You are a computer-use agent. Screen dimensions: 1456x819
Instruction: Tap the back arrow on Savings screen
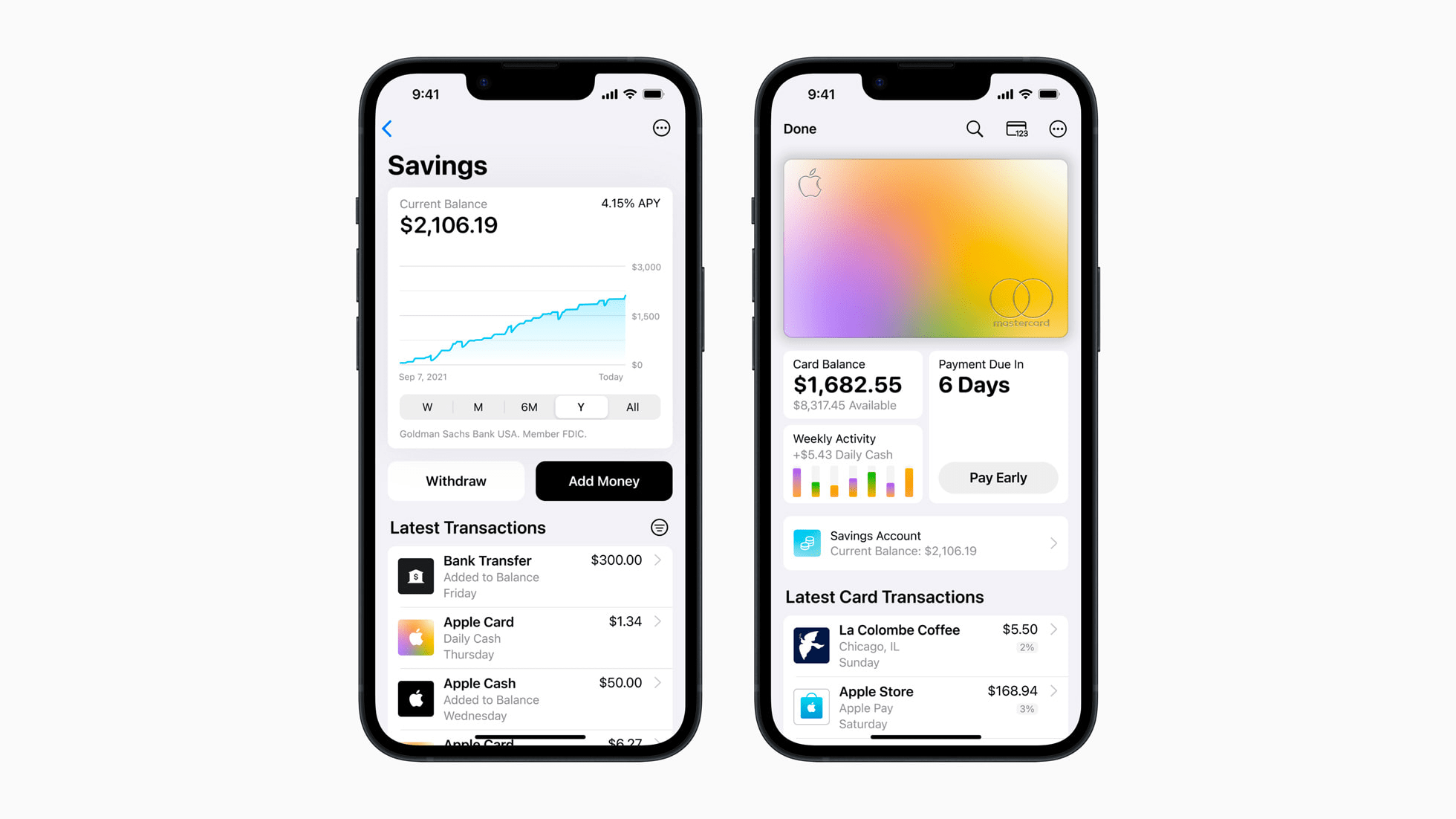pyautogui.click(x=389, y=128)
